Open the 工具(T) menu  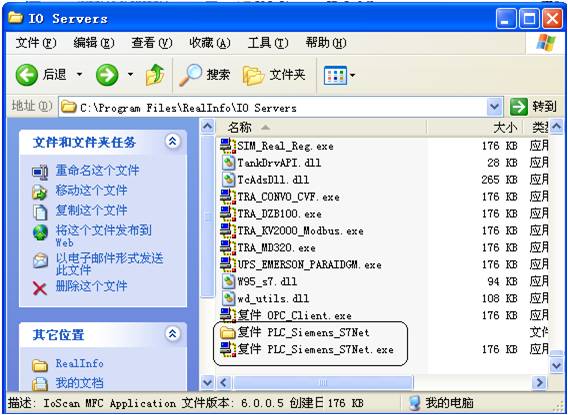(268, 43)
